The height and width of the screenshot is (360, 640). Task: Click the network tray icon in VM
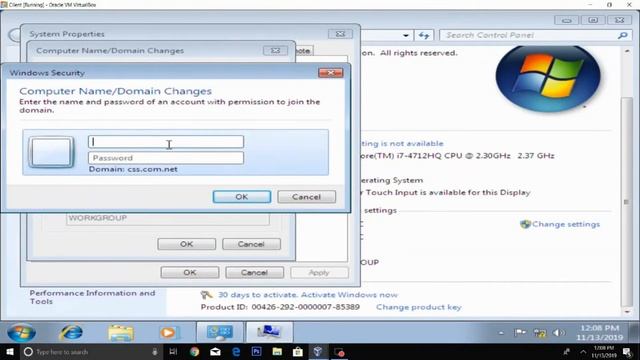[x=540, y=333]
